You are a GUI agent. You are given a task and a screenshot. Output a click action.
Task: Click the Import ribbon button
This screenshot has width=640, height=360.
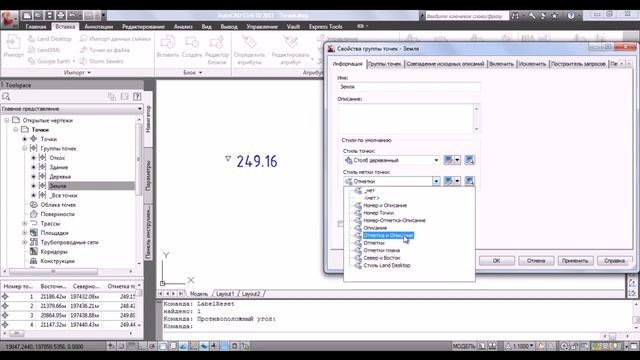click(13, 46)
